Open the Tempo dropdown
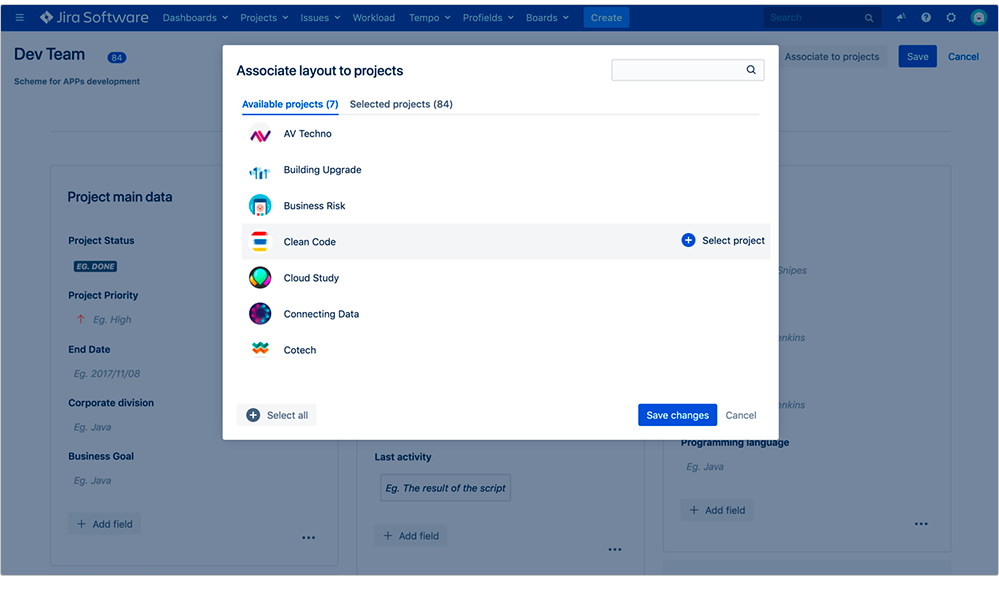 tap(430, 17)
